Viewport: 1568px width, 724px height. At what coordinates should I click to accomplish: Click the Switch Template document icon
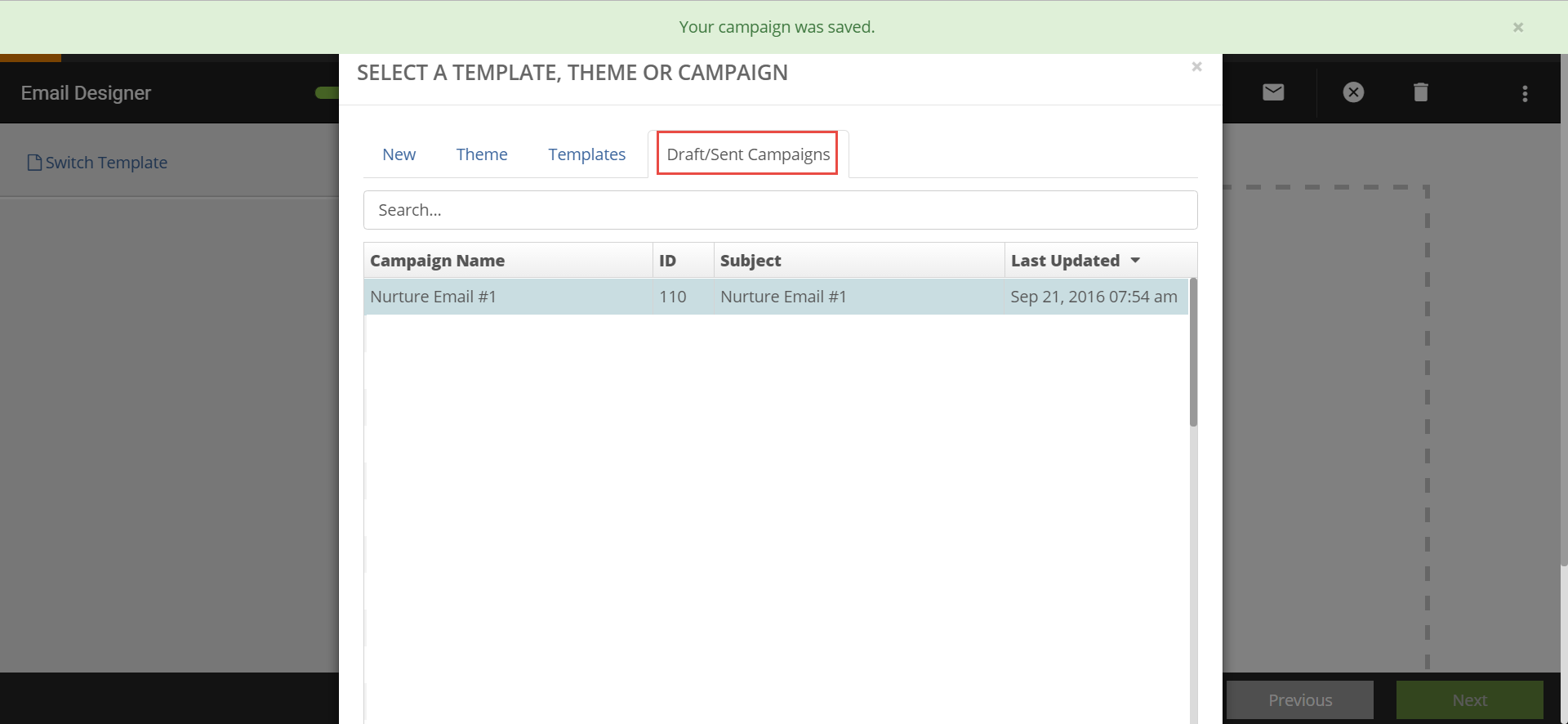pos(34,163)
